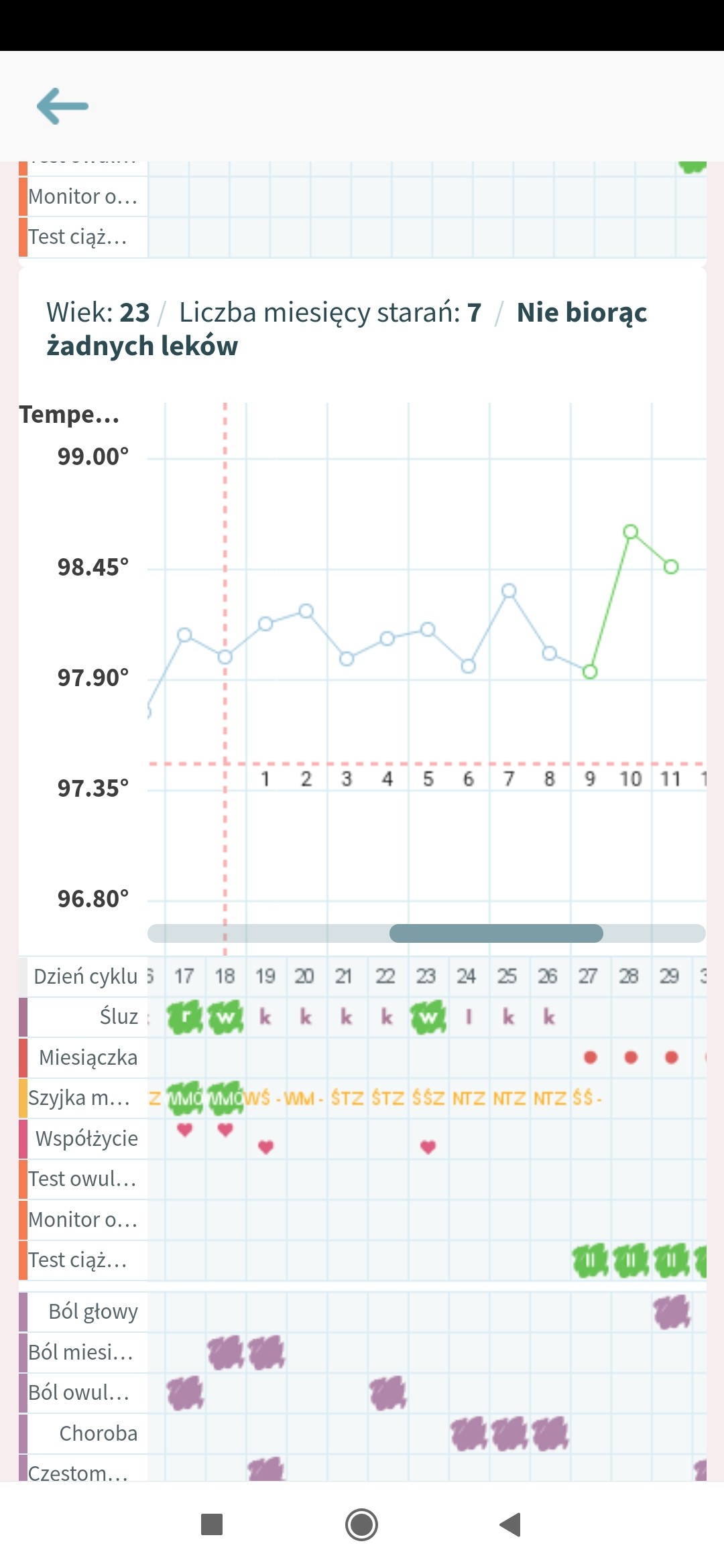Click the horizontal chart scrollbar thumb
Image resolution: width=724 pixels, height=1568 pixels.
(x=496, y=933)
